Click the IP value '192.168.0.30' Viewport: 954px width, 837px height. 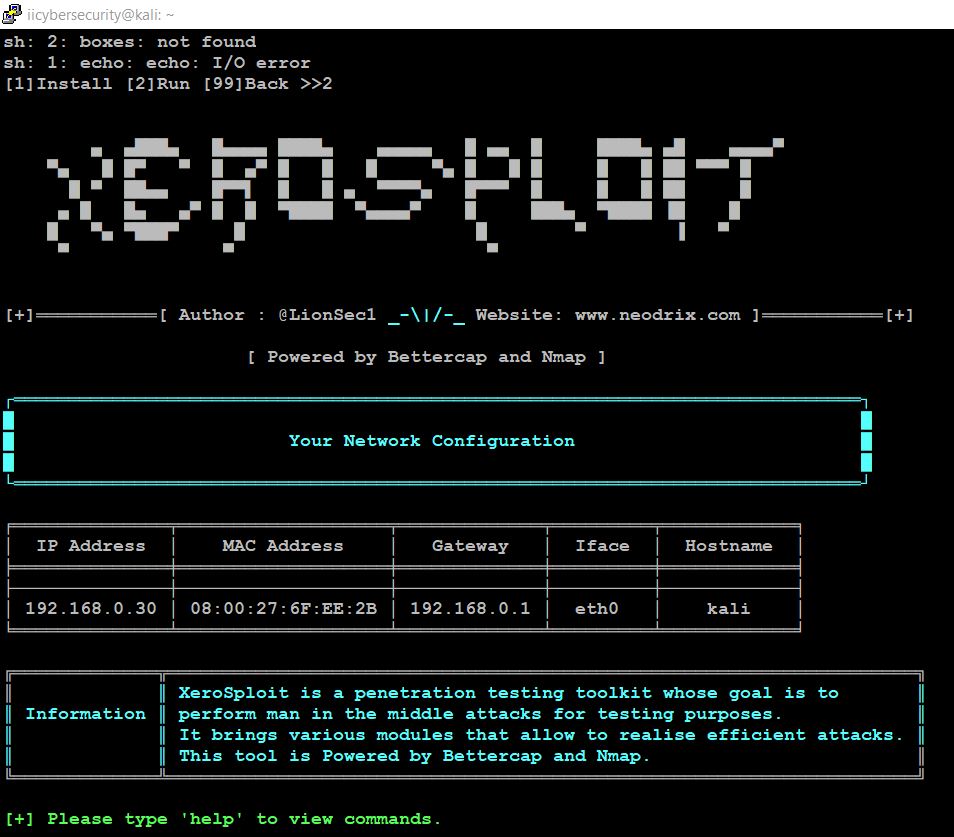pos(91,608)
